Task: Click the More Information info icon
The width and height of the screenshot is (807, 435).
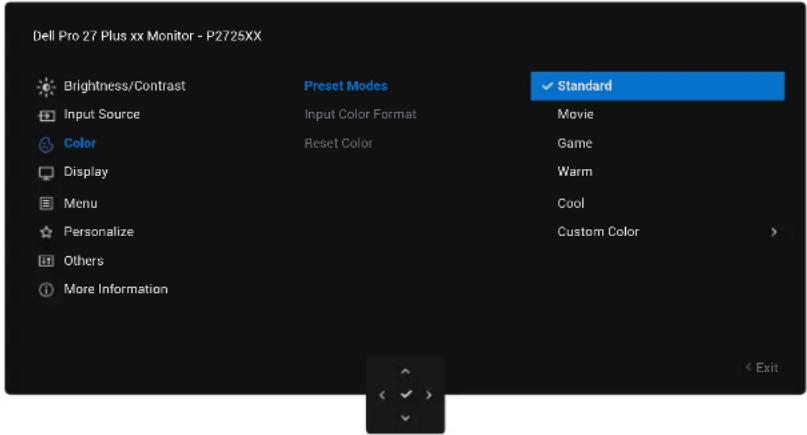Action: pyautogui.click(x=46, y=290)
